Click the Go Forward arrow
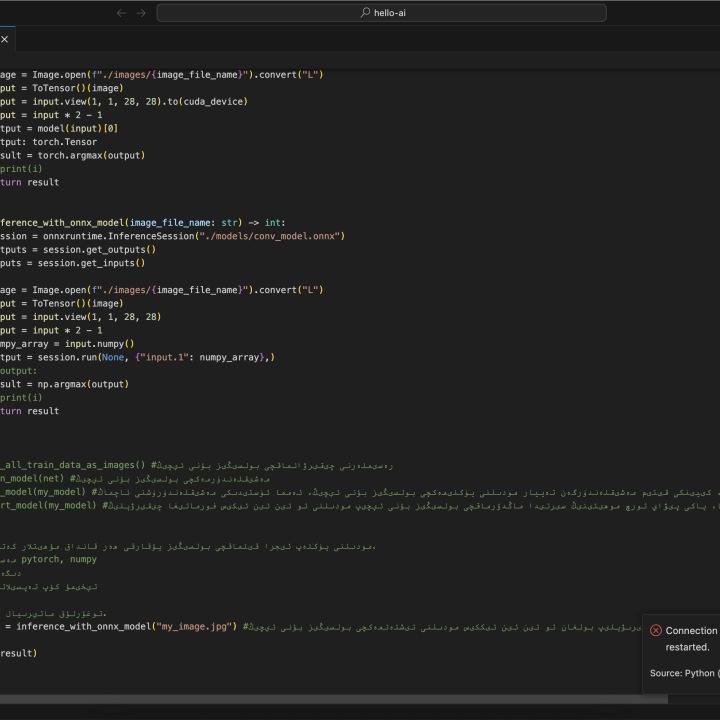Screen dimensions: 720x720 (x=141, y=13)
